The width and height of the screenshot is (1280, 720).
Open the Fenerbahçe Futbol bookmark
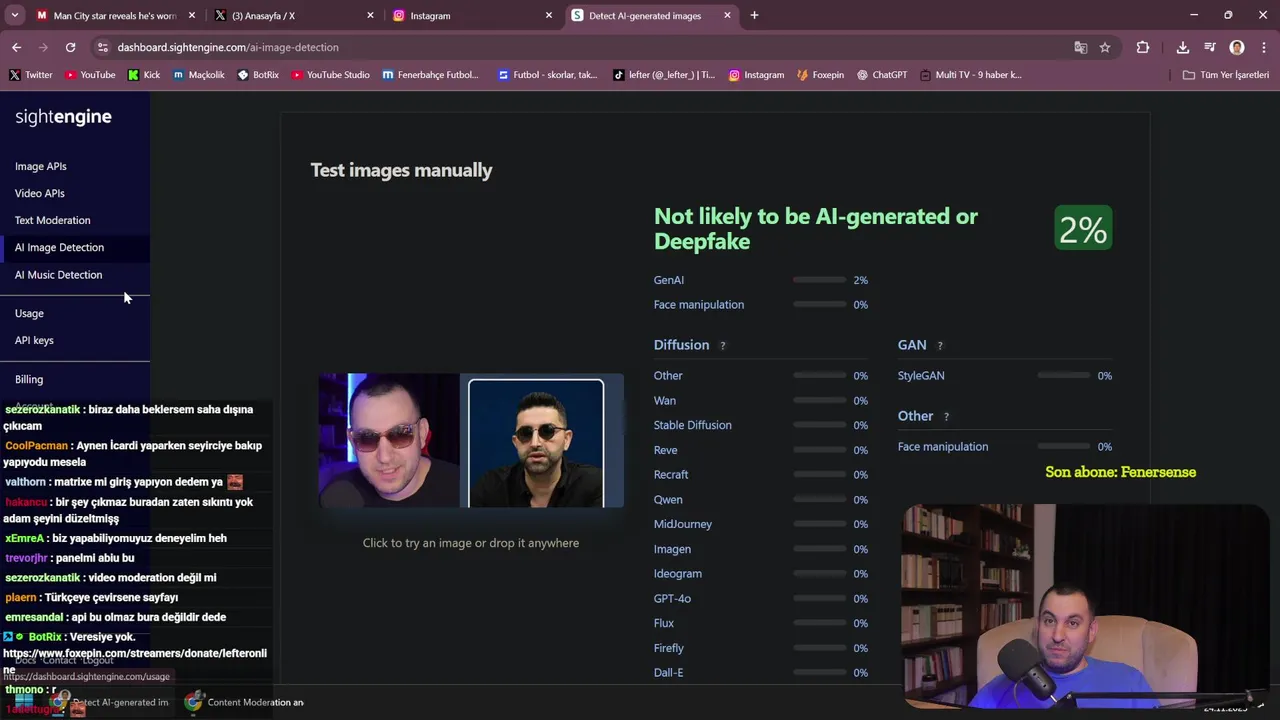coord(430,75)
